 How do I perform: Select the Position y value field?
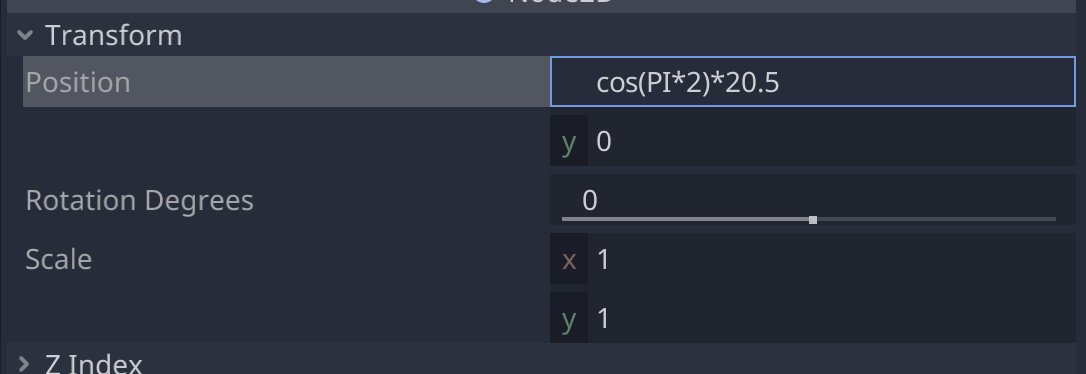click(x=832, y=141)
